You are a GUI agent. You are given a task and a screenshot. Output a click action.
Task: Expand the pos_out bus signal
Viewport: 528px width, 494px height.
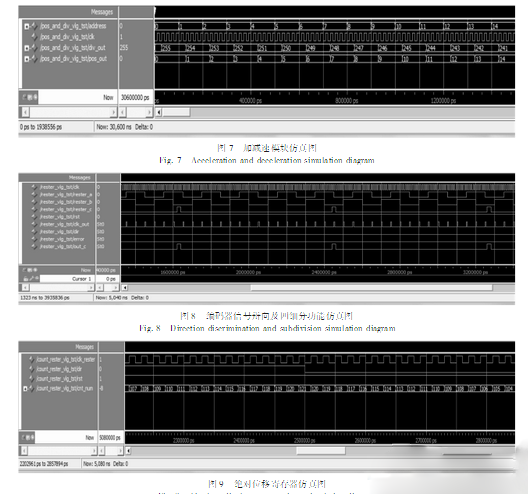27,59
